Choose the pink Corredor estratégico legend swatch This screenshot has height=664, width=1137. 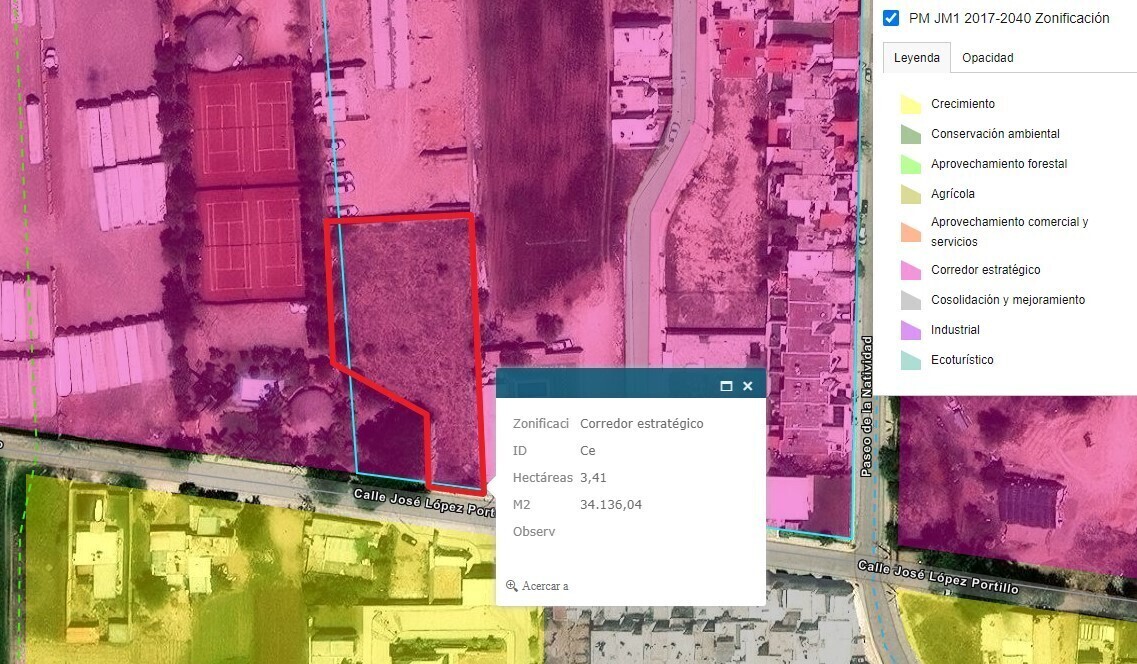[910, 270]
